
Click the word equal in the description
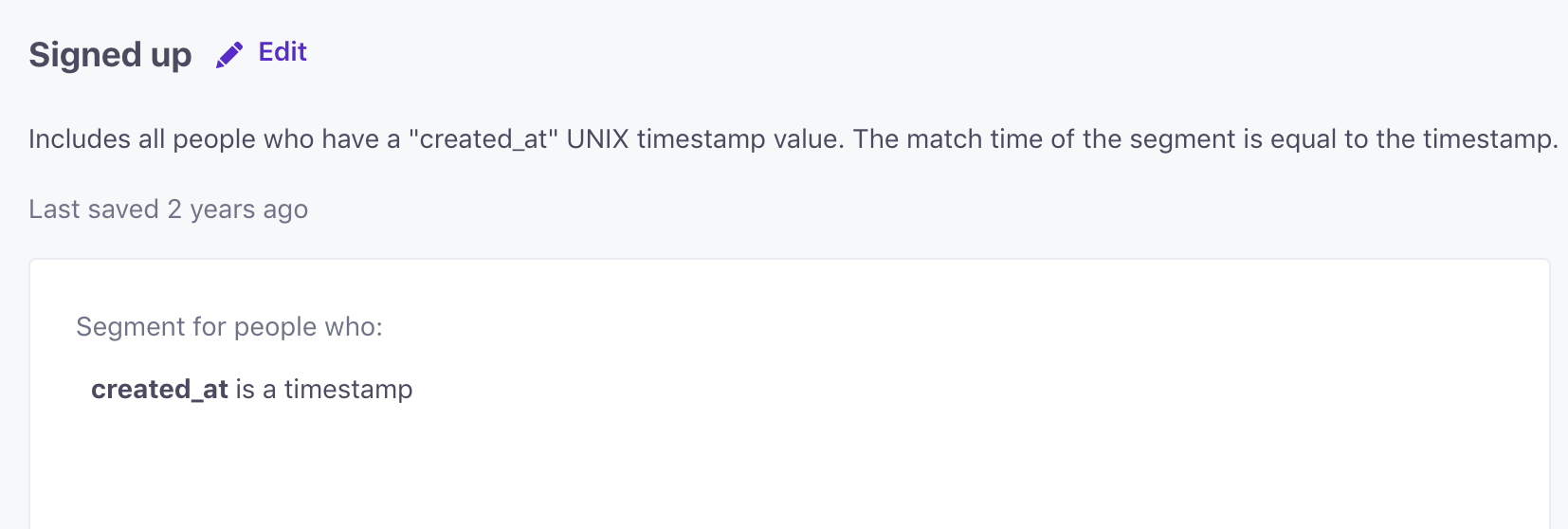pyautogui.click(x=1304, y=139)
